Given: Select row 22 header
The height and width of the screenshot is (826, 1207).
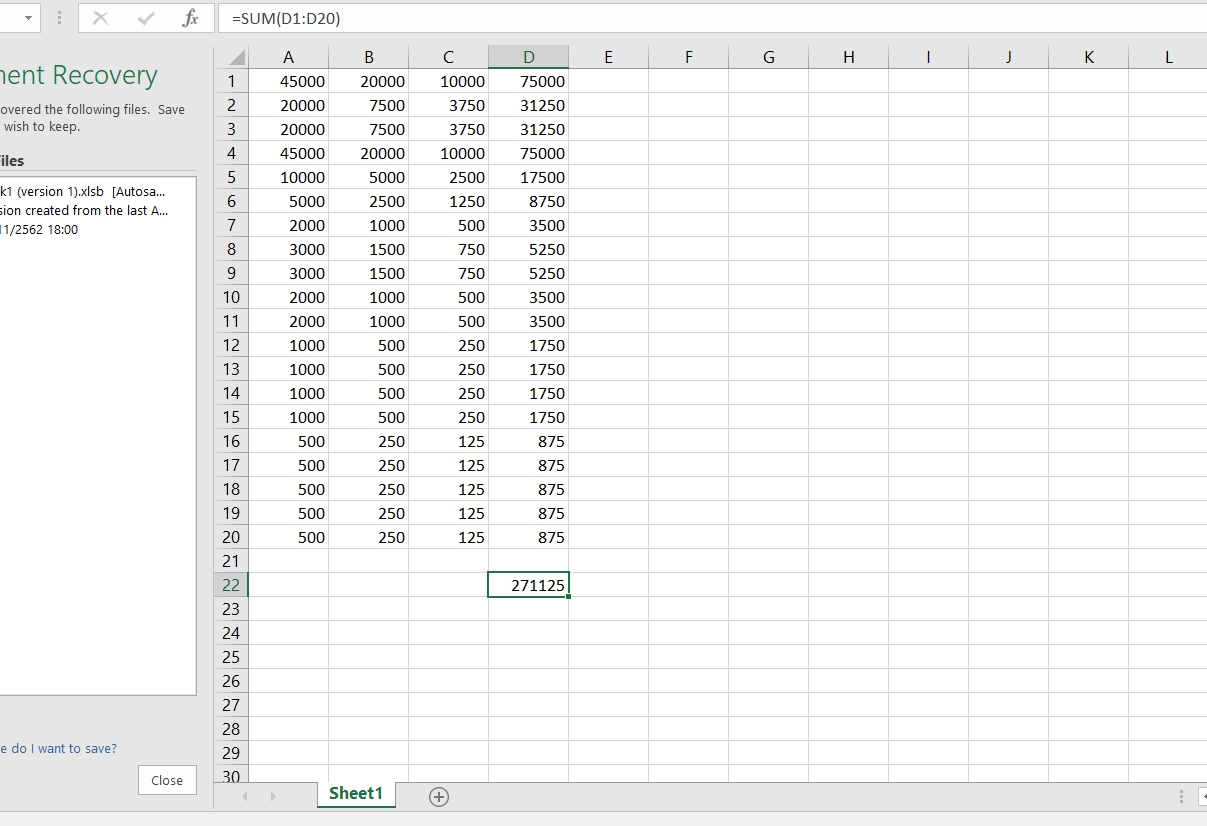Looking at the screenshot, I should point(231,585).
